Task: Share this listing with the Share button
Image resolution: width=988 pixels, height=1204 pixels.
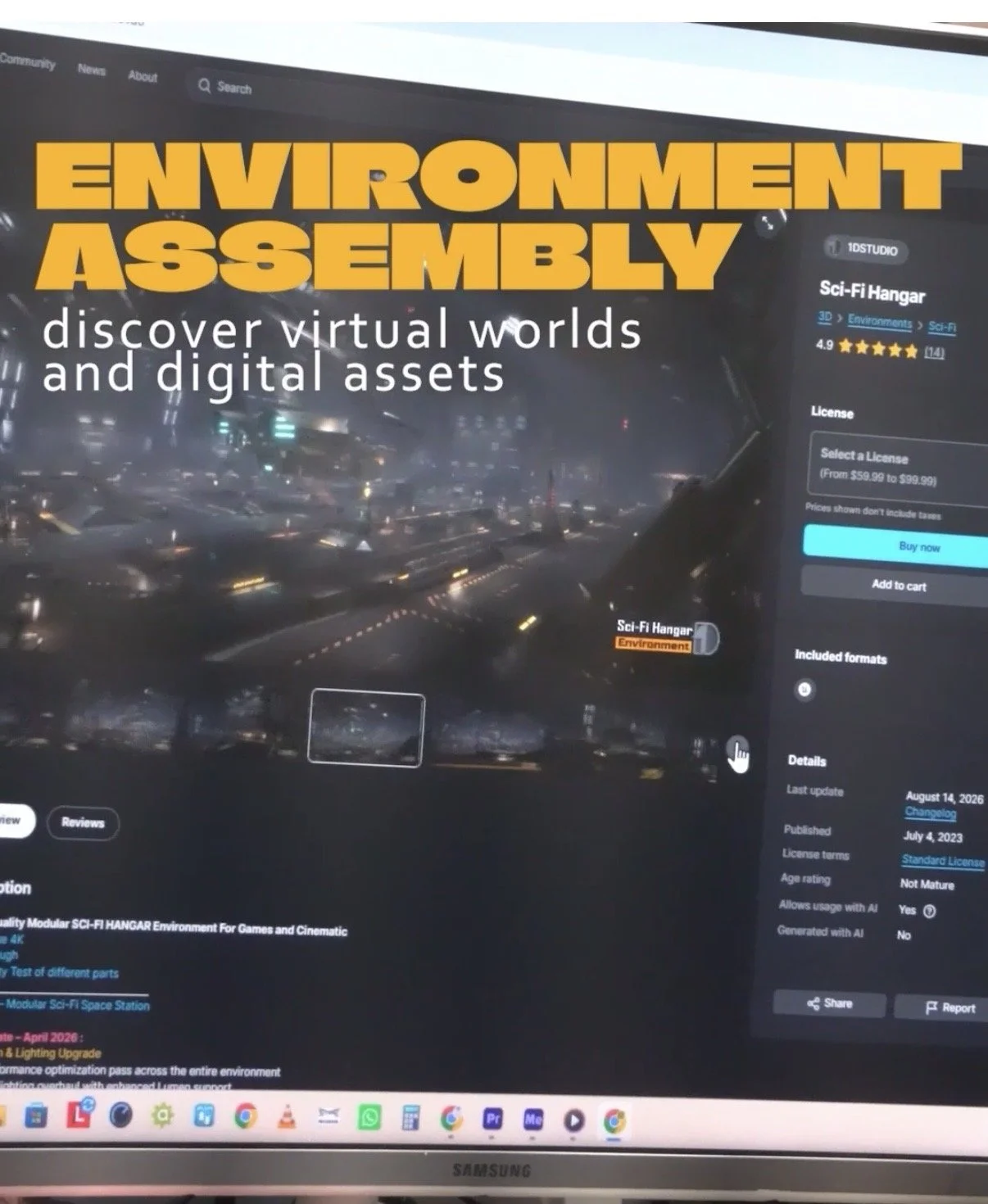Action: (829, 1003)
